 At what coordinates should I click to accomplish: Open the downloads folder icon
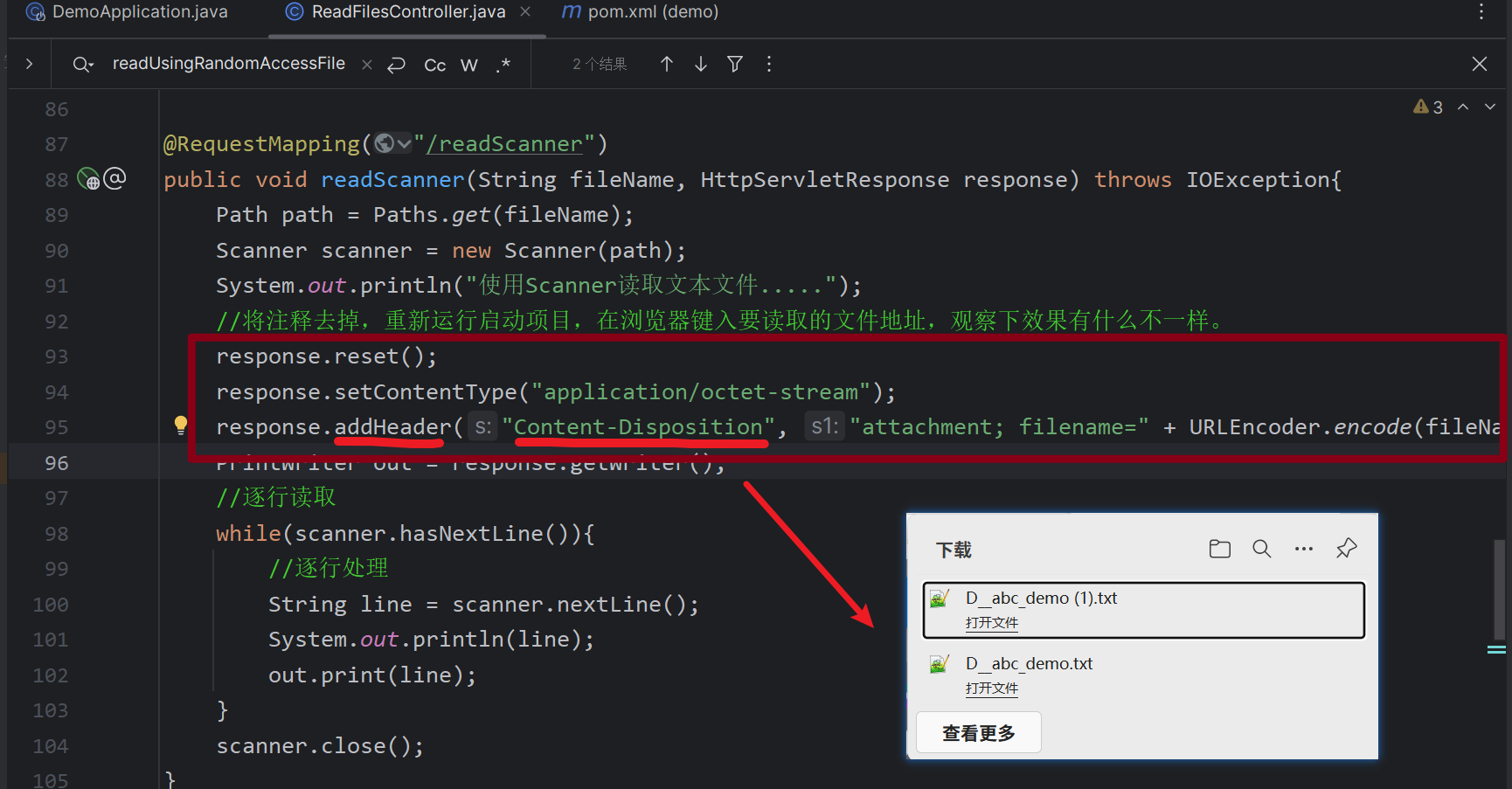tap(1219, 549)
